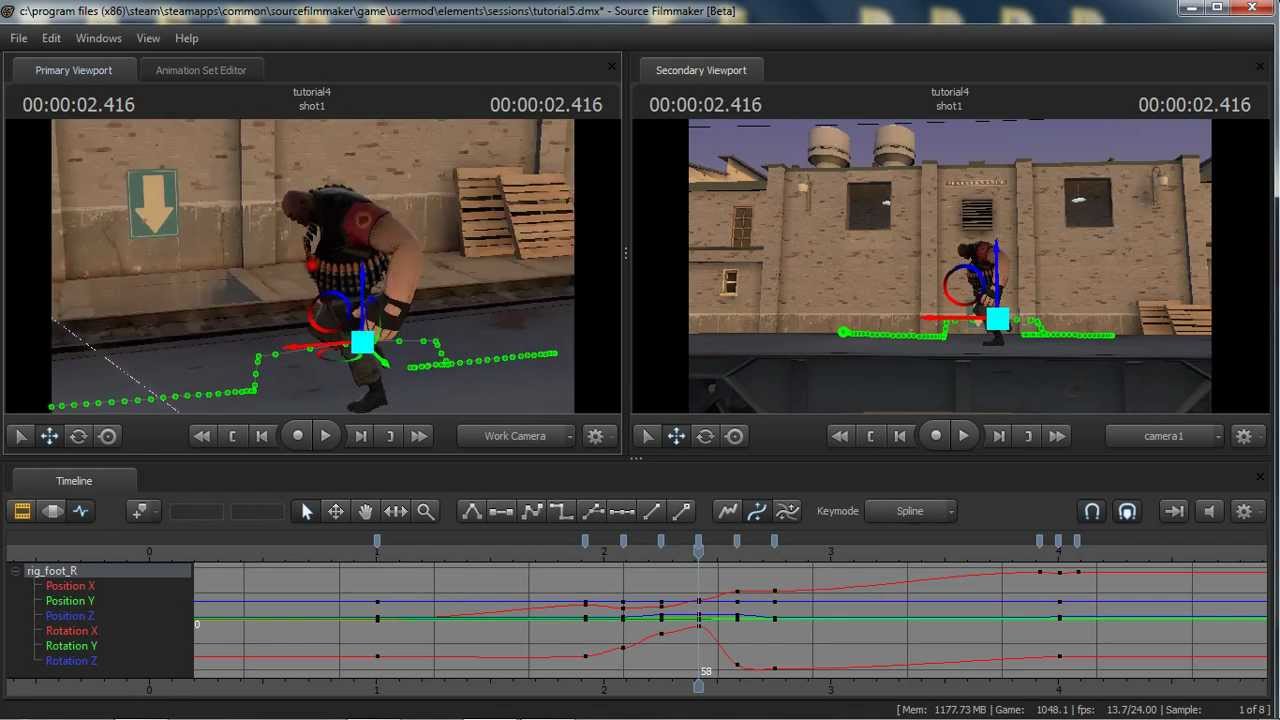Choose select arrow tool in Primary Viewport

[x=20, y=436]
